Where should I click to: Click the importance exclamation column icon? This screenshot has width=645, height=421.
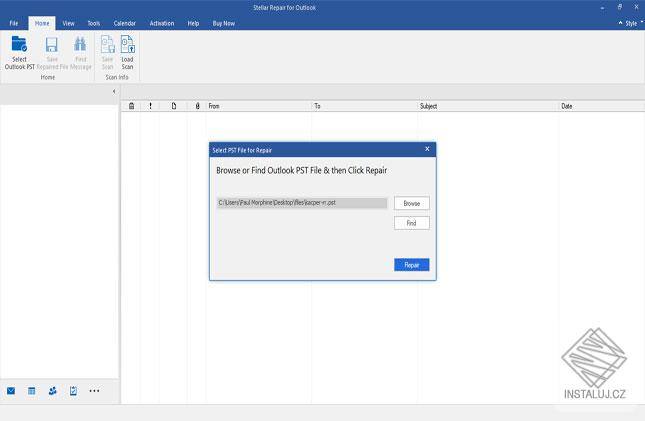point(151,106)
